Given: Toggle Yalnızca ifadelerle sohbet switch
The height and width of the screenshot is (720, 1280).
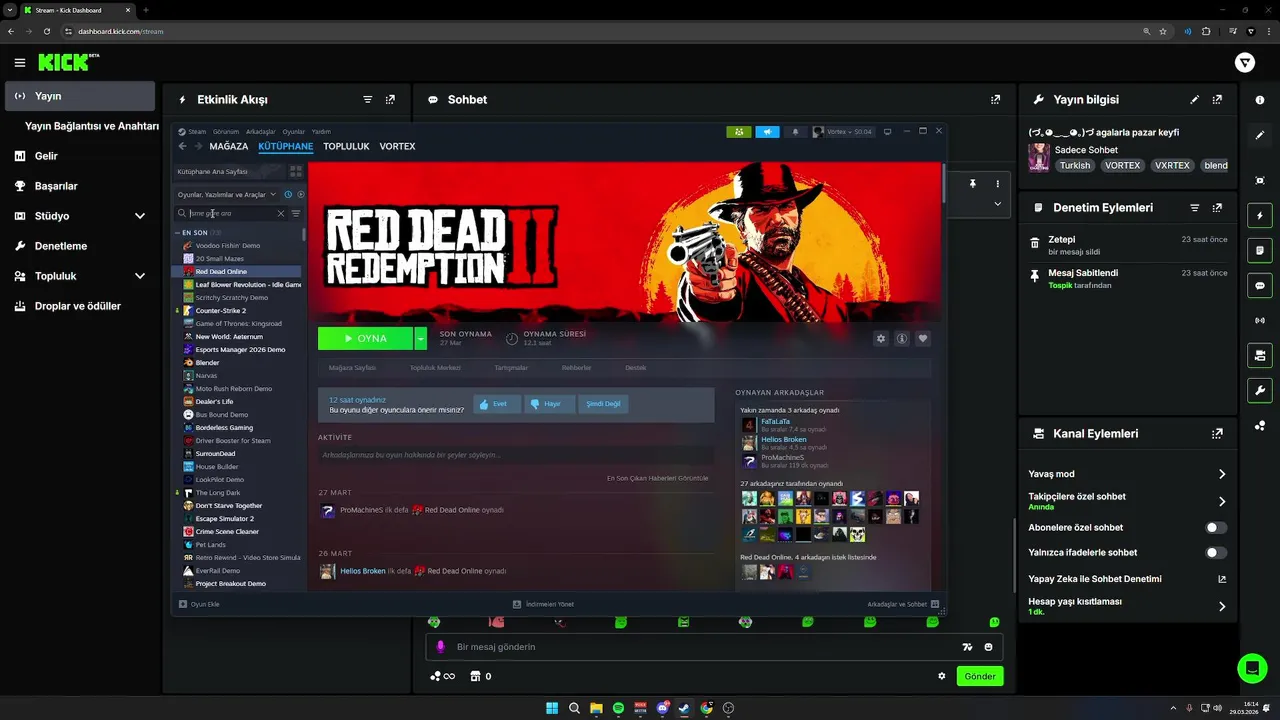Looking at the screenshot, I should coord(1216,553).
